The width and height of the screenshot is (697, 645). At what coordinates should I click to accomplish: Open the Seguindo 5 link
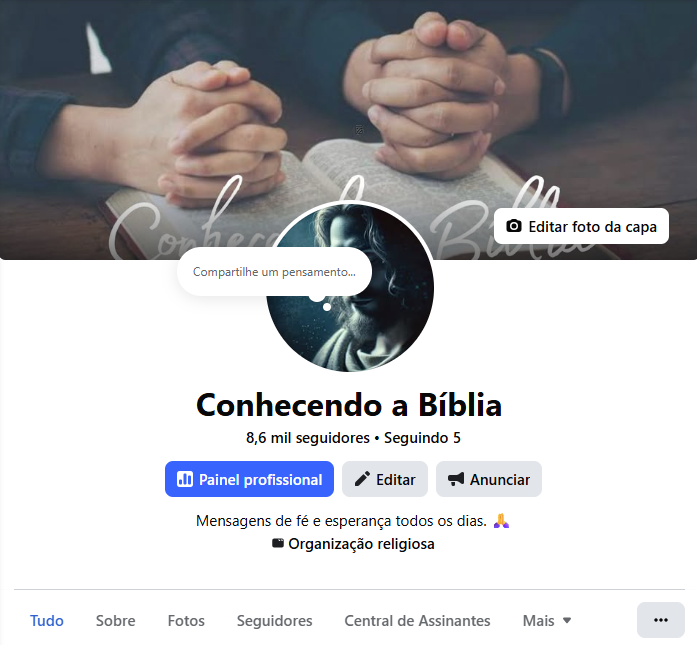422,437
